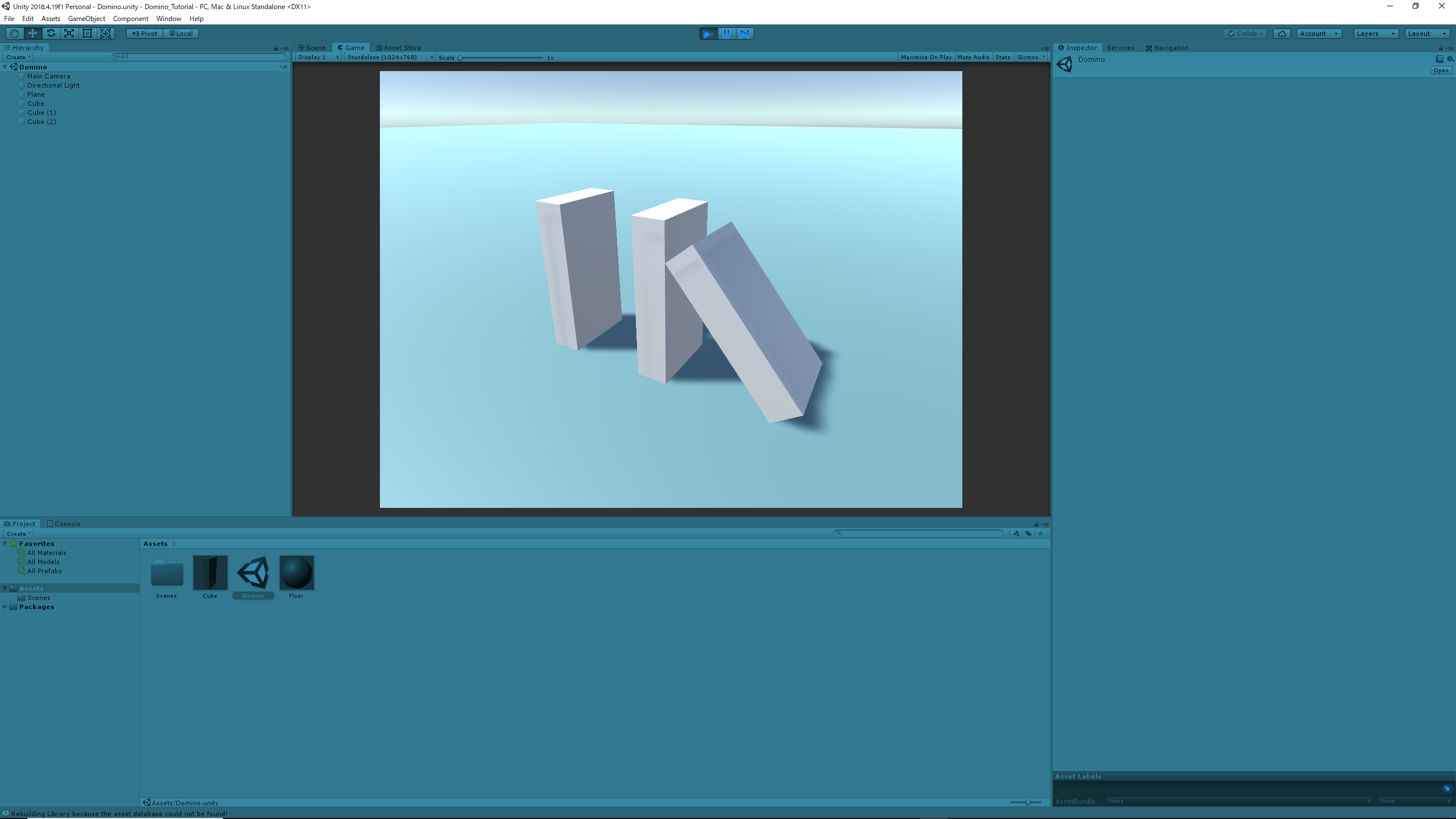
Task: Toggle Pivot handle position button
Action: pos(144,34)
